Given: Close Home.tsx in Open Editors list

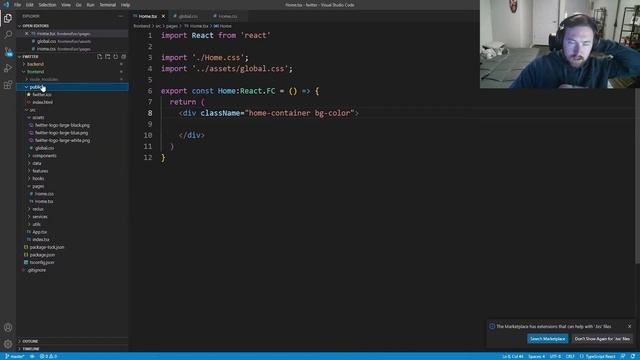Looking at the screenshot, I should click(x=27, y=33).
